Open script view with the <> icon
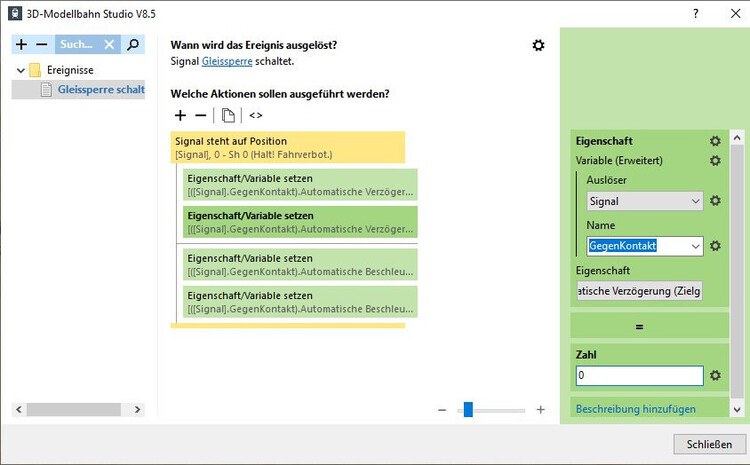This screenshot has width=750, height=465. [x=255, y=115]
